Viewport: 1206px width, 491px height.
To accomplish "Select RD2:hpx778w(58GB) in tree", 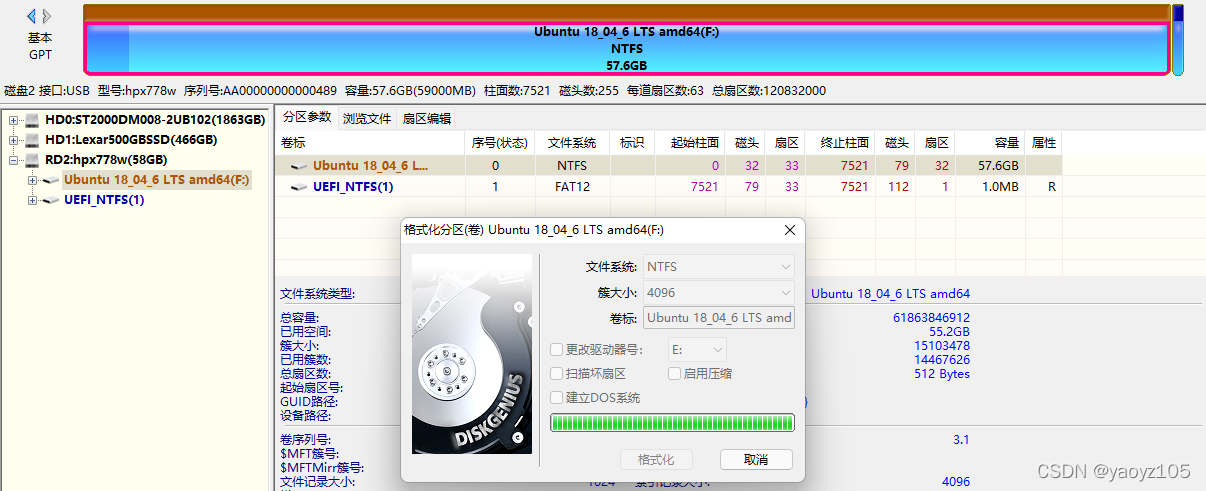I will tap(106, 160).
